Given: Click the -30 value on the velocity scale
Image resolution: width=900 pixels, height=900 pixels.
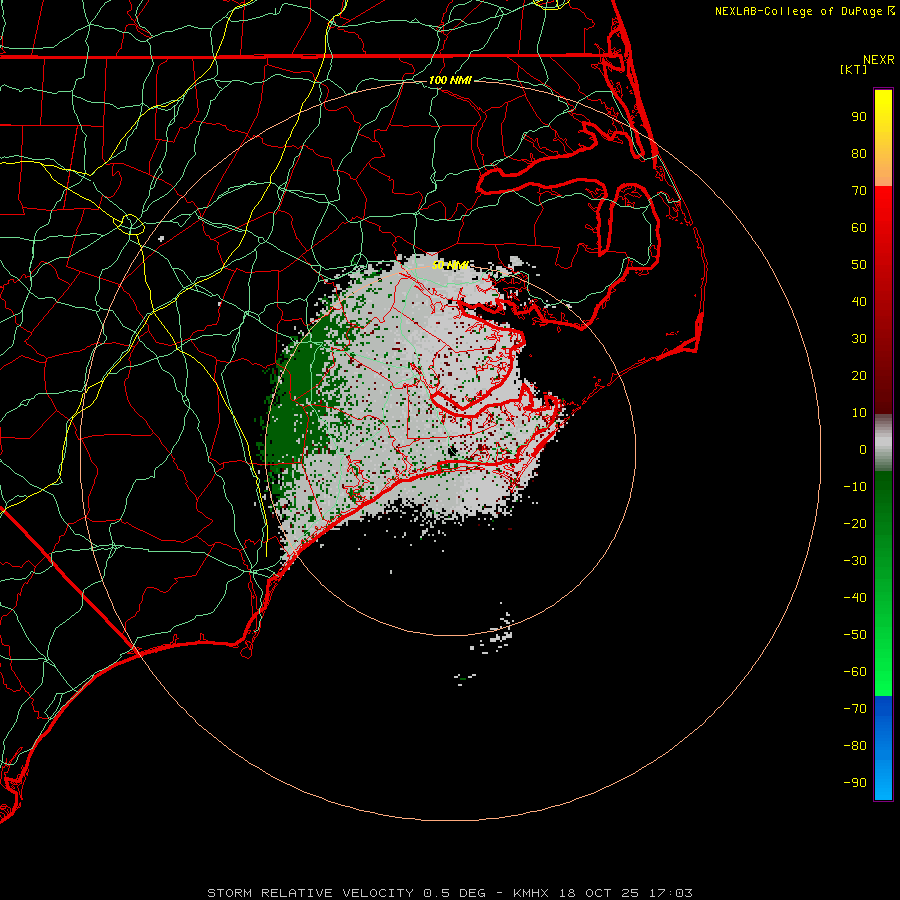Looking at the screenshot, I should [855, 561].
